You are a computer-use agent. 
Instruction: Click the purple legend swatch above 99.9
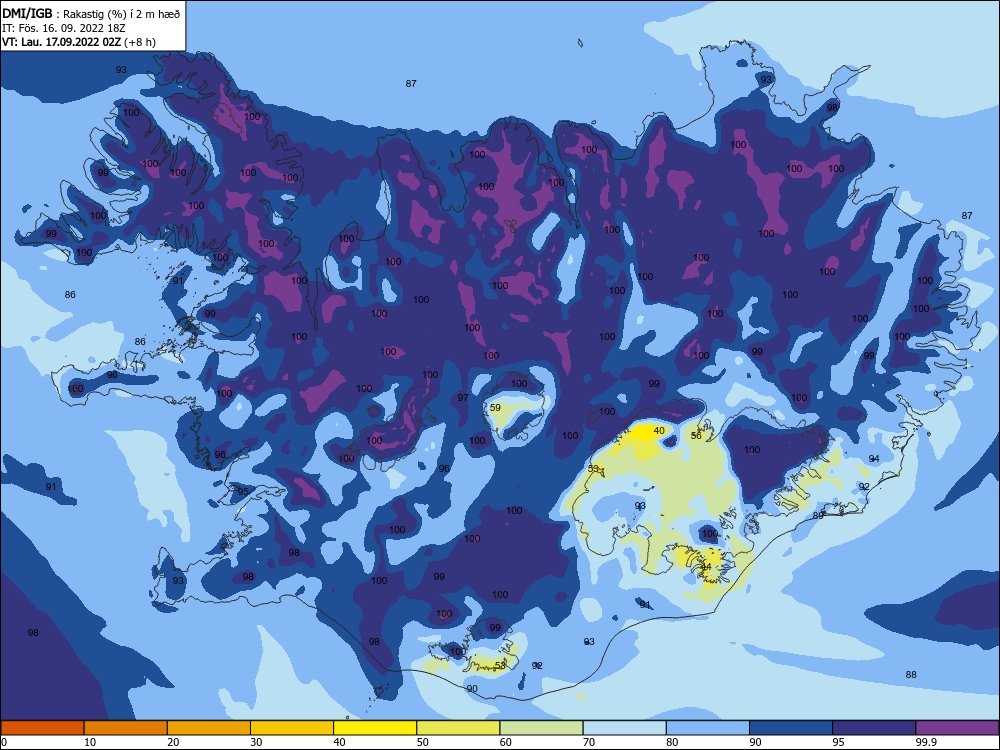pyautogui.click(x=957, y=728)
